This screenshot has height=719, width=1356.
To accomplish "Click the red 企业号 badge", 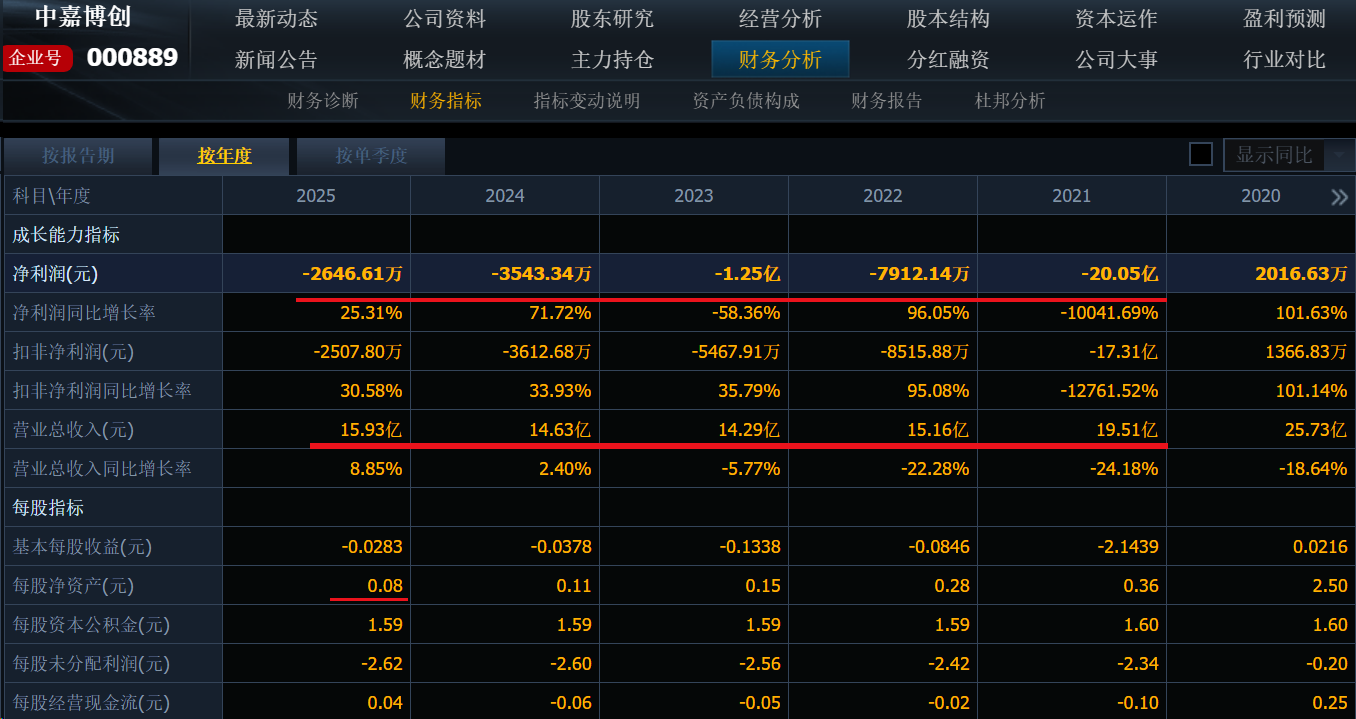I will click(x=37, y=58).
